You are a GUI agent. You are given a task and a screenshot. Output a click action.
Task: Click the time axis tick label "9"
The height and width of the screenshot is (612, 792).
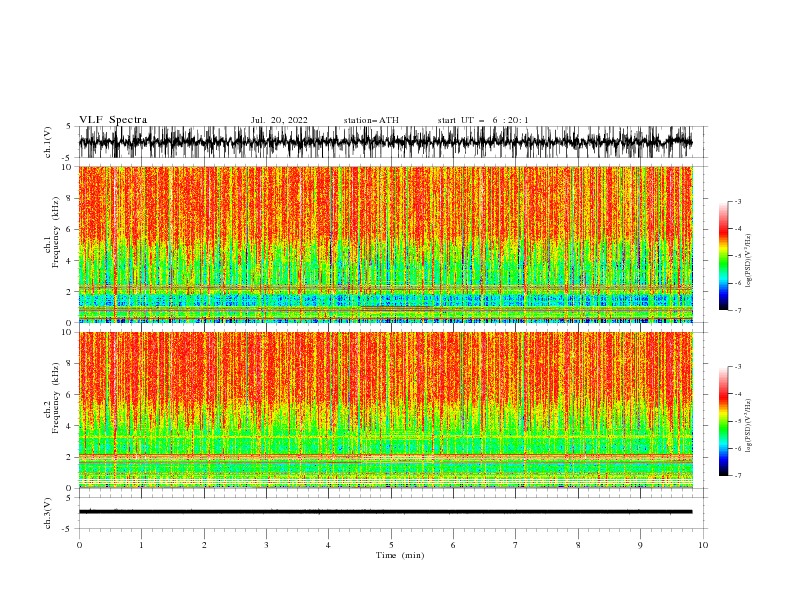640,545
